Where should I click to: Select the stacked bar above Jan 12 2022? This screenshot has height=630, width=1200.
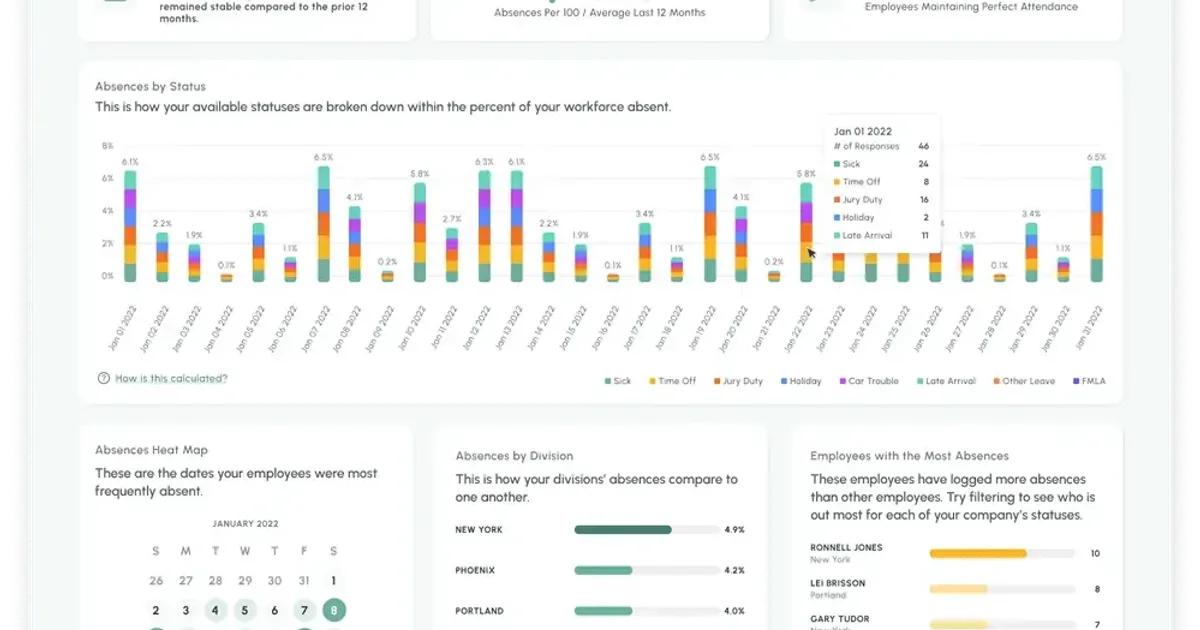point(484,226)
